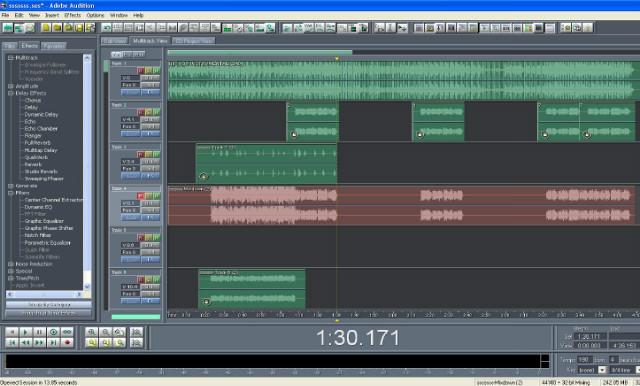Image resolution: width=640 pixels, height=386 pixels.
Task: Click the effects list vertical scrollbar
Action: pos(87,172)
